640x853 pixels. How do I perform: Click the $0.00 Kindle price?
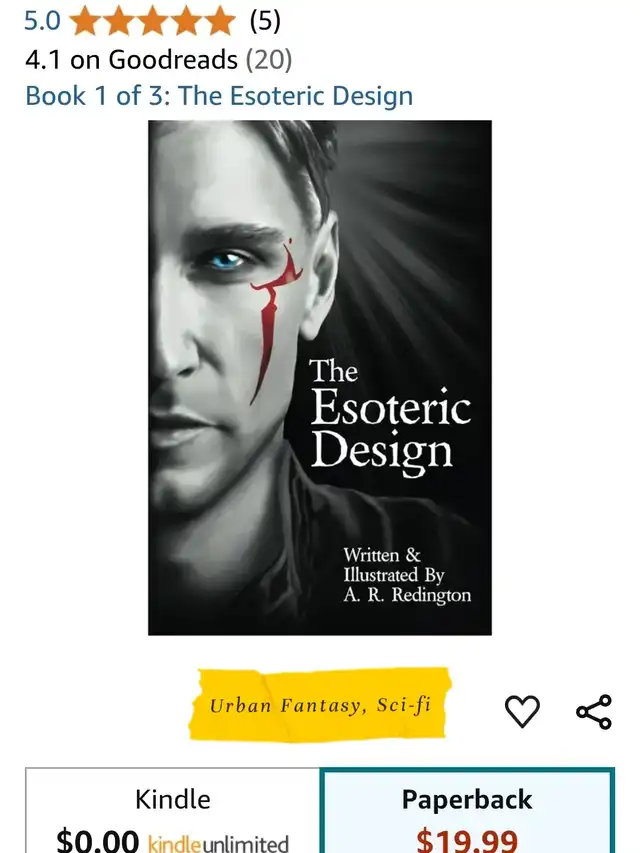(98, 841)
